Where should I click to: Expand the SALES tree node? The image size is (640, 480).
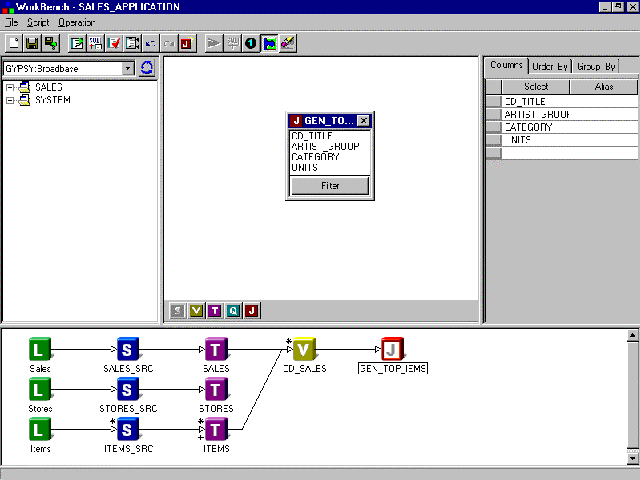10,88
